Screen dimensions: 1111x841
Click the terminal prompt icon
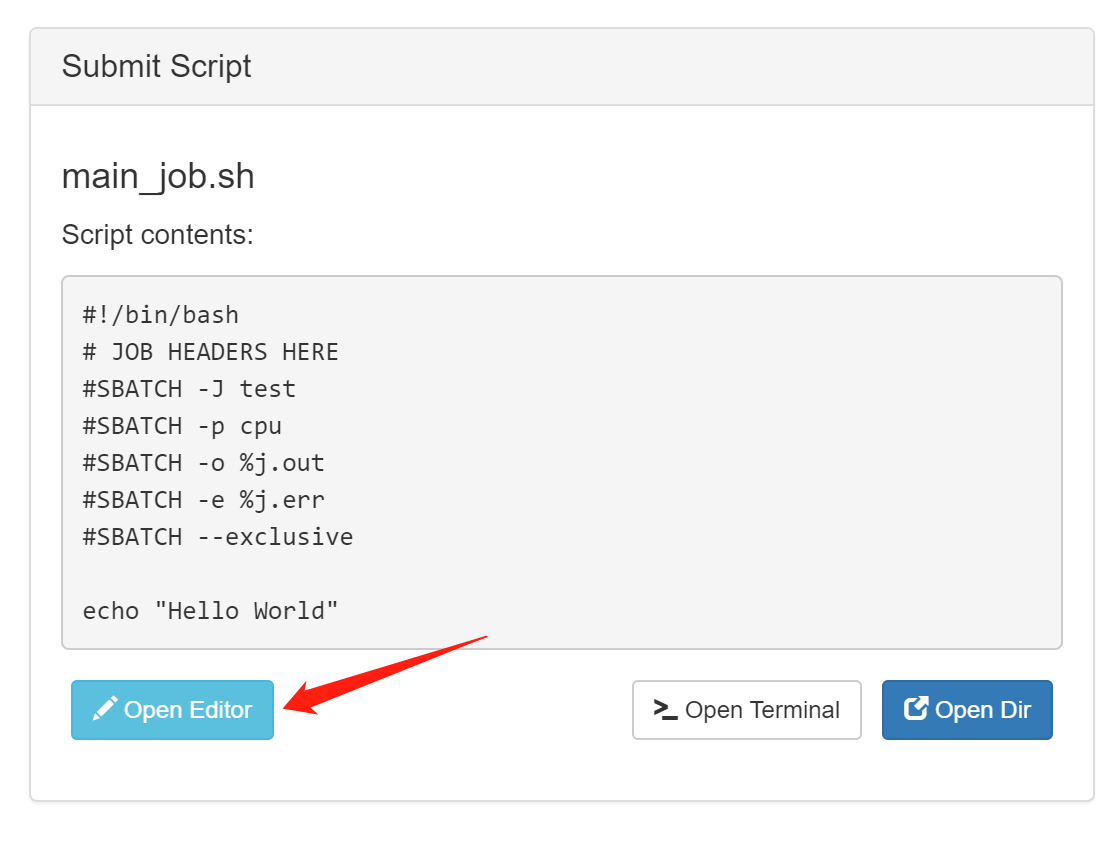click(665, 709)
